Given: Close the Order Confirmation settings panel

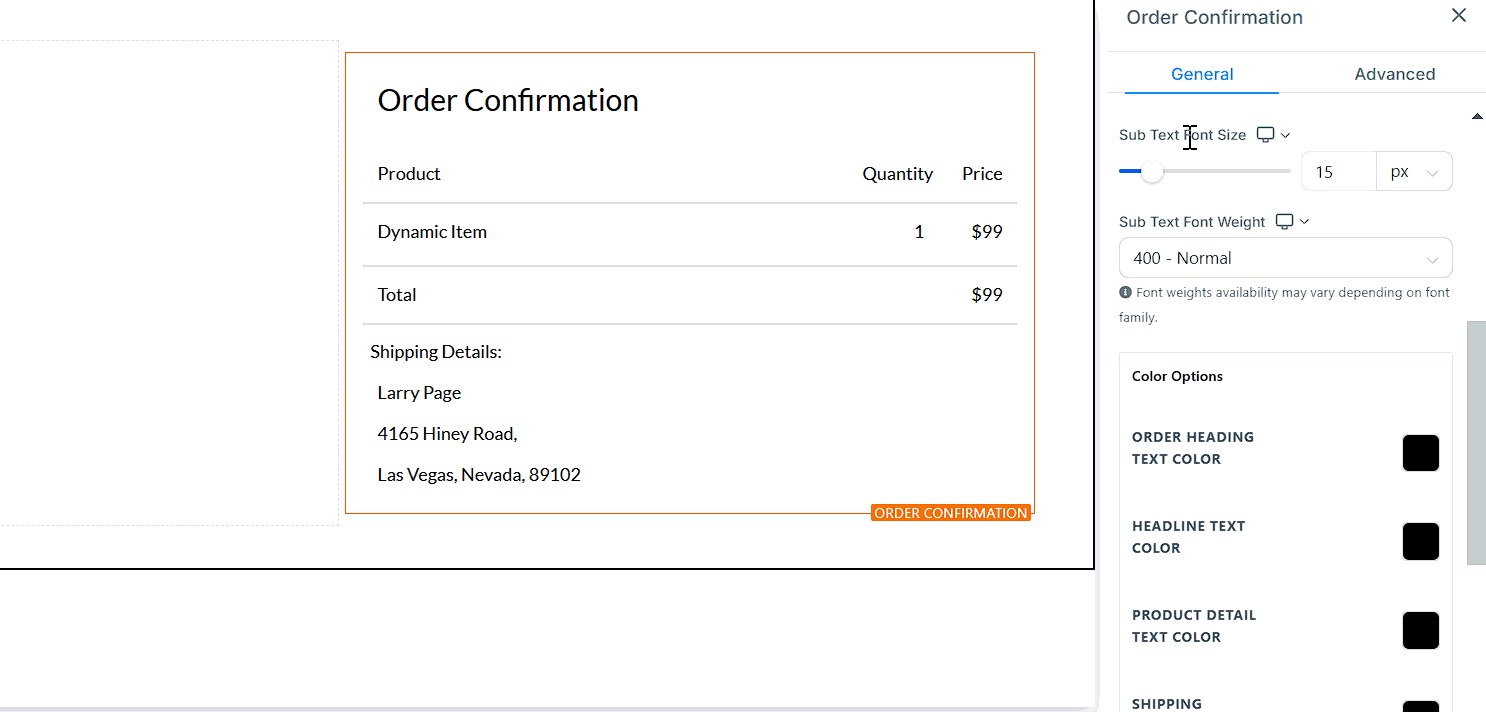Looking at the screenshot, I should pos(1459,15).
